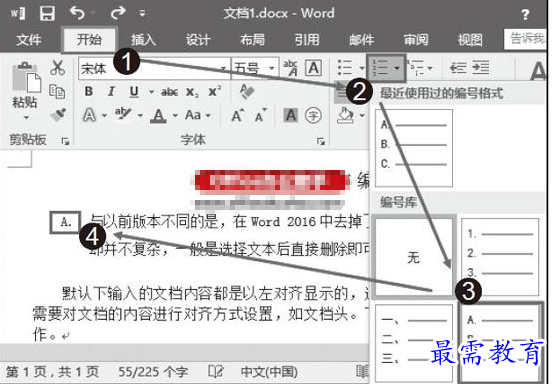The image size is (552, 384).
Task: Switch to the 布局 tab
Action: tap(252, 39)
